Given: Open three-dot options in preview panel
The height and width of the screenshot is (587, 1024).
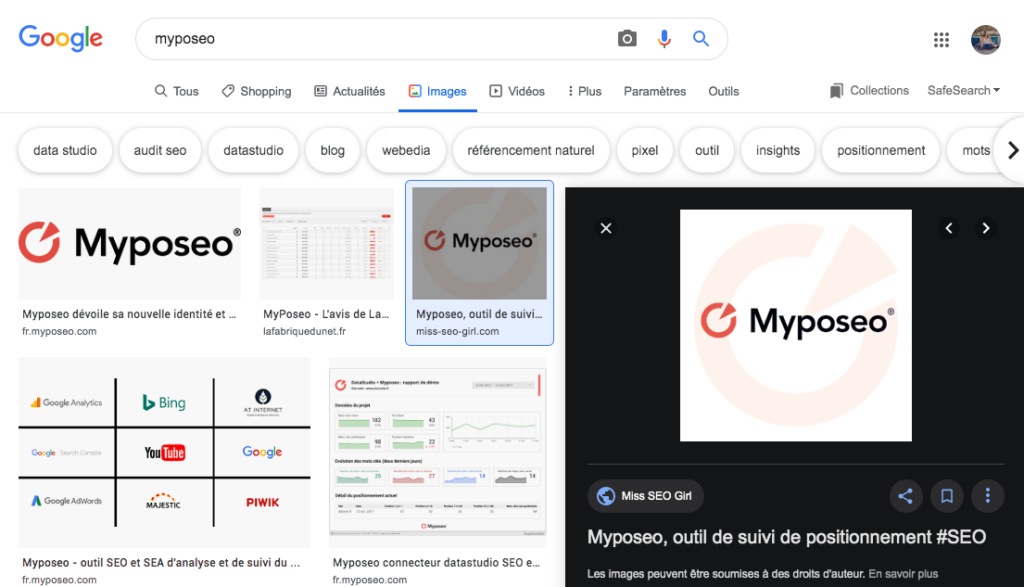Looking at the screenshot, I should (x=987, y=496).
